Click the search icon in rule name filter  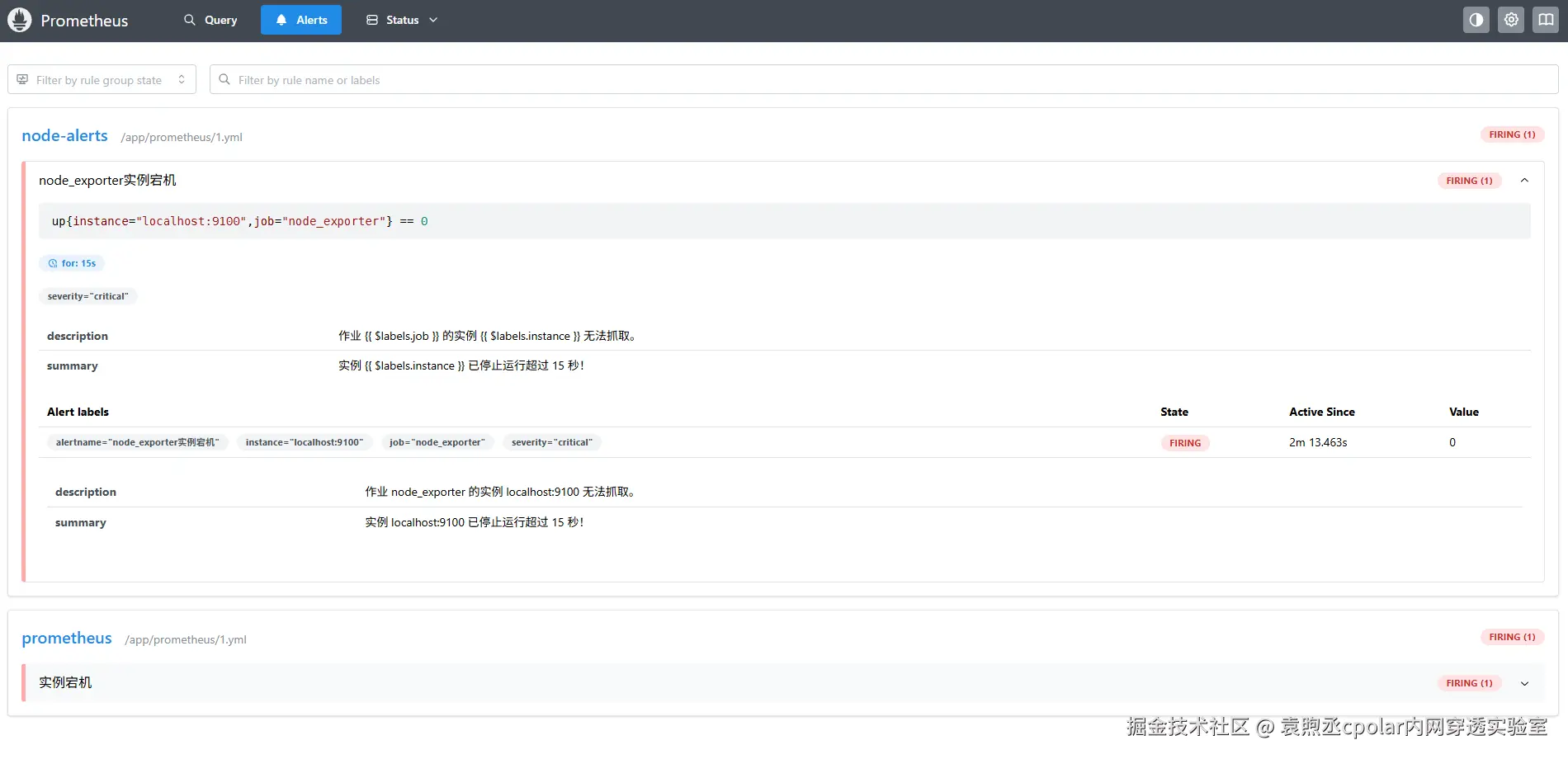click(224, 79)
